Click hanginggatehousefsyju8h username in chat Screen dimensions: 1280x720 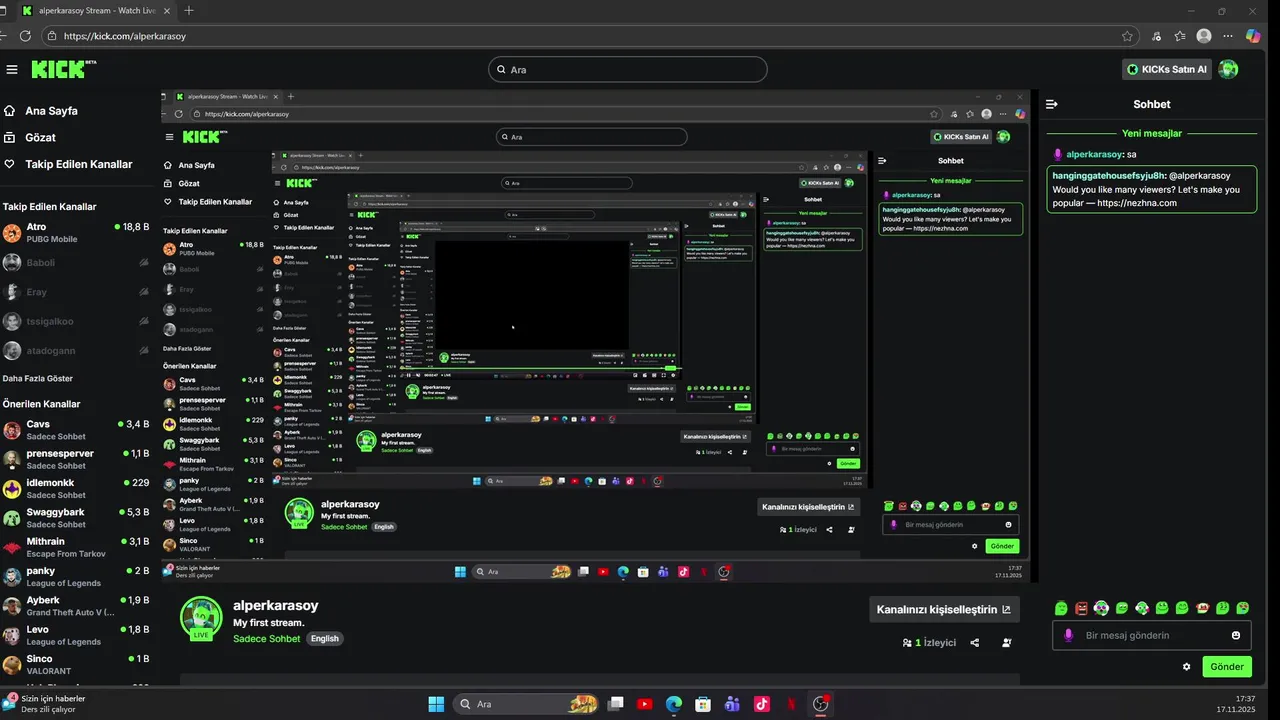[x=1108, y=175]
